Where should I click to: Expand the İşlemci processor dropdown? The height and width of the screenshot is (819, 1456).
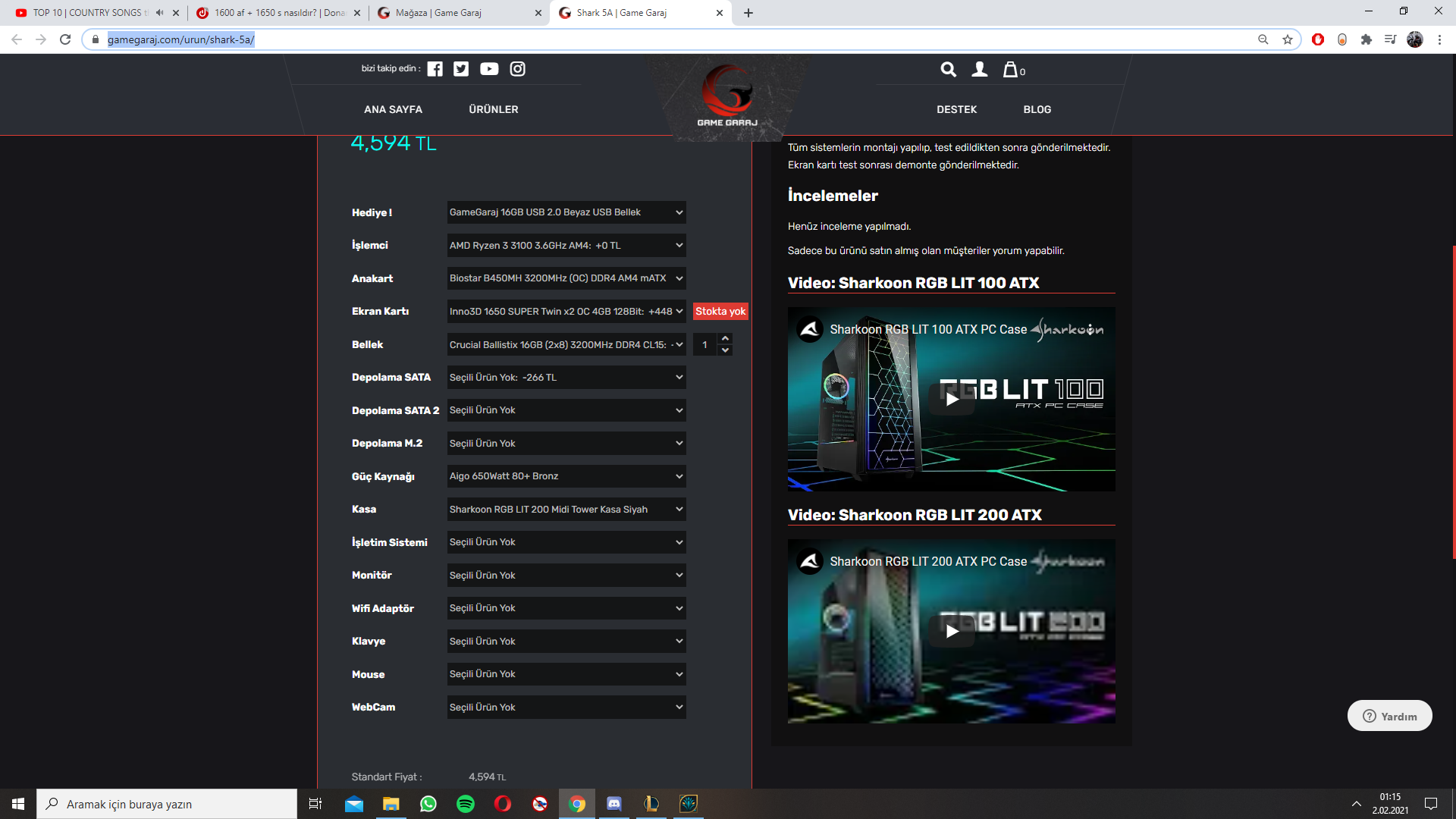[x=566, y=246]
